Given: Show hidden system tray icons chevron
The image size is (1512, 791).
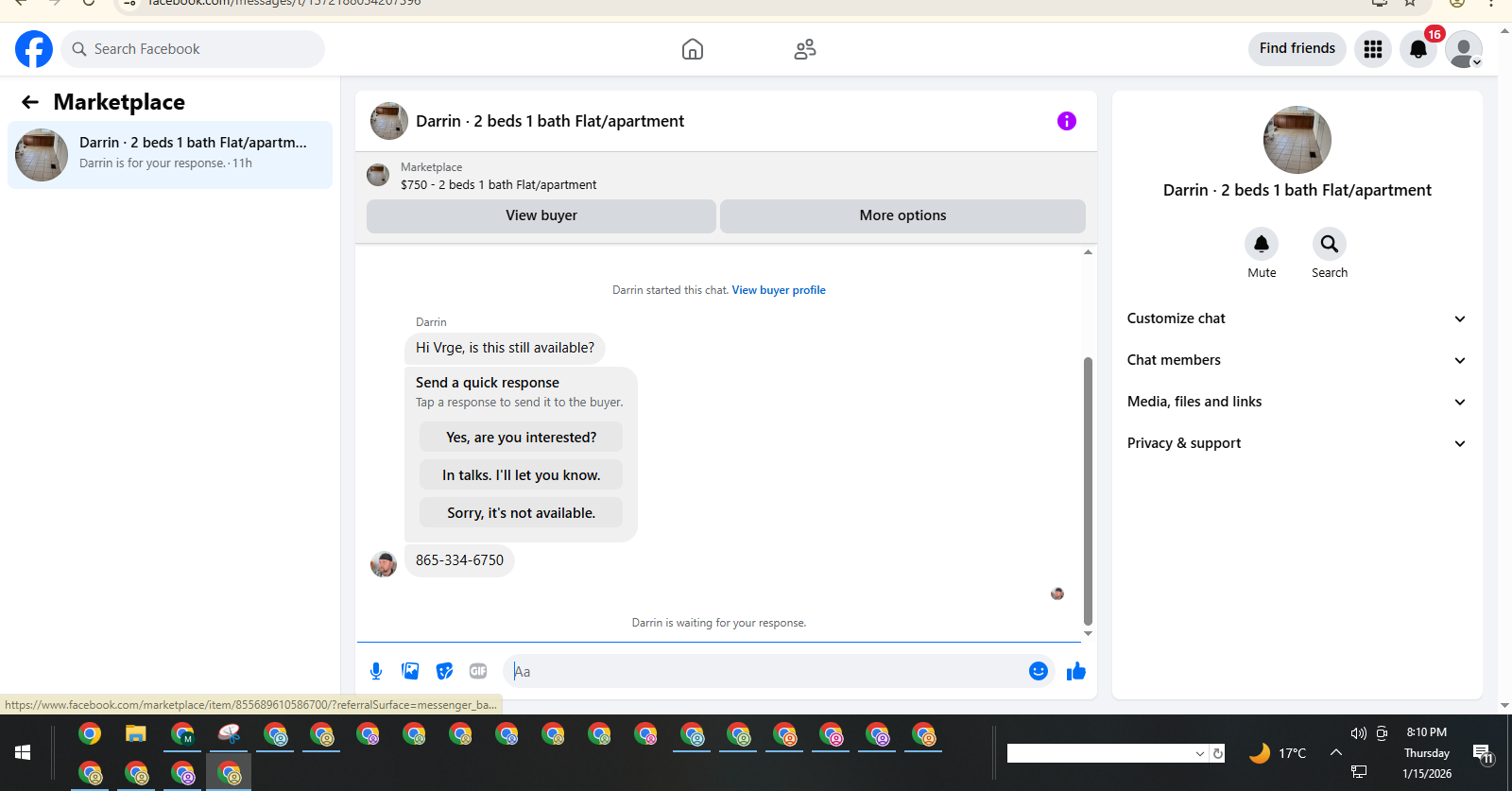Looking at the screenshot, I should (1336, 752).
